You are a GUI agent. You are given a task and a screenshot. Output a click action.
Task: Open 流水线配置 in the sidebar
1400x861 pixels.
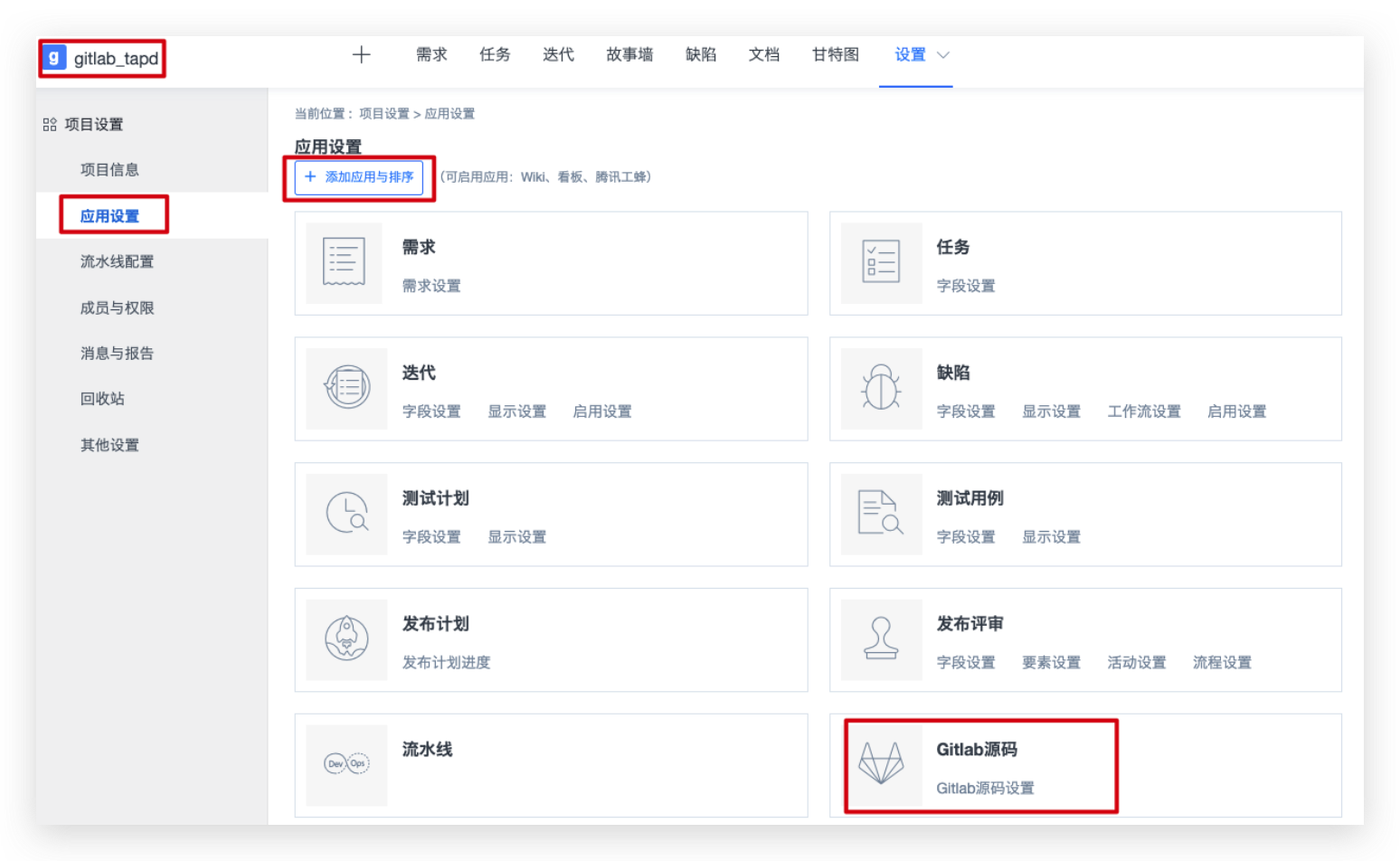coord(117,262)
